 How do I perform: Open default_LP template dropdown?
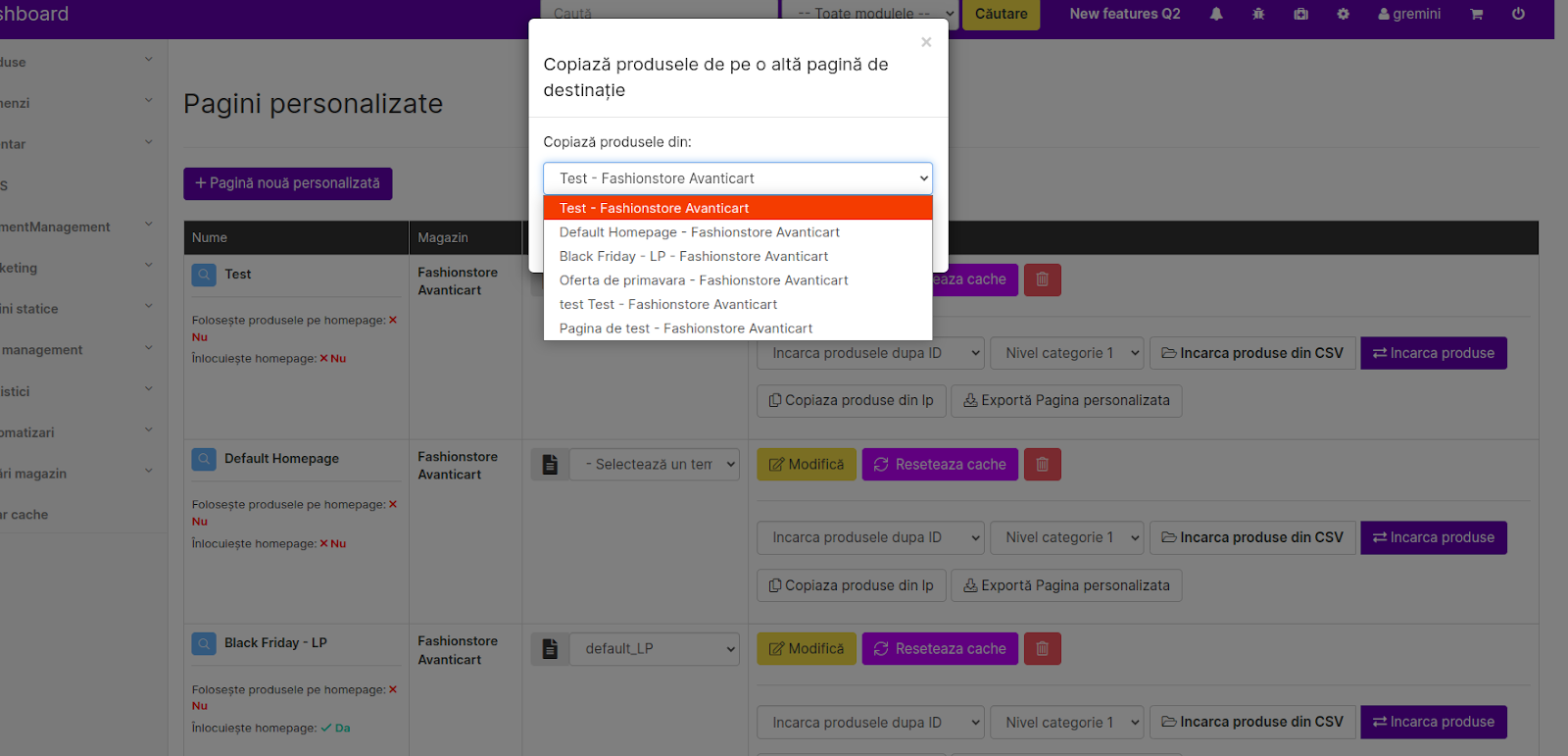655,649
